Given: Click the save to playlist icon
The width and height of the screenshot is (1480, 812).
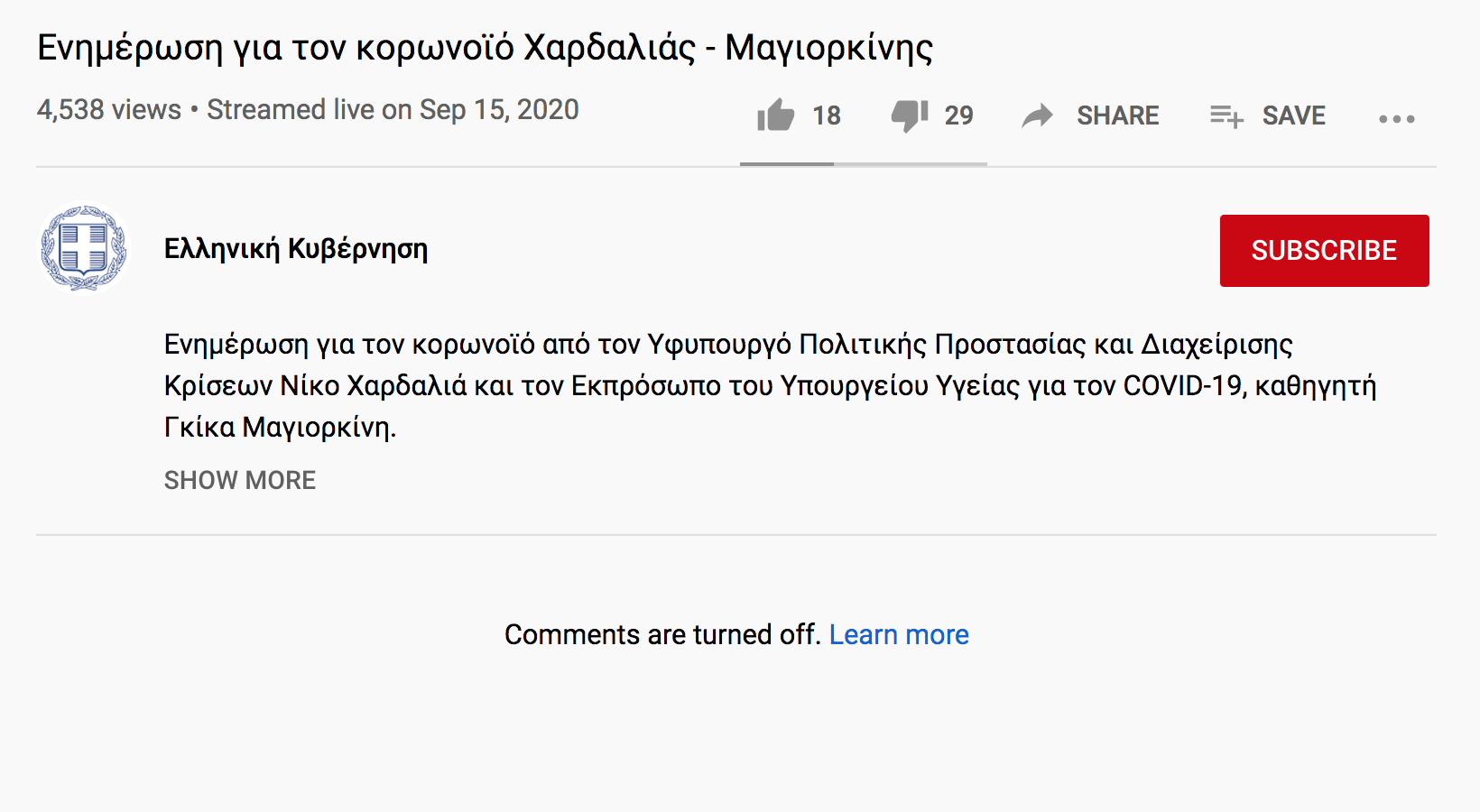Looking at the screenshot, I should click(1226, 116).
